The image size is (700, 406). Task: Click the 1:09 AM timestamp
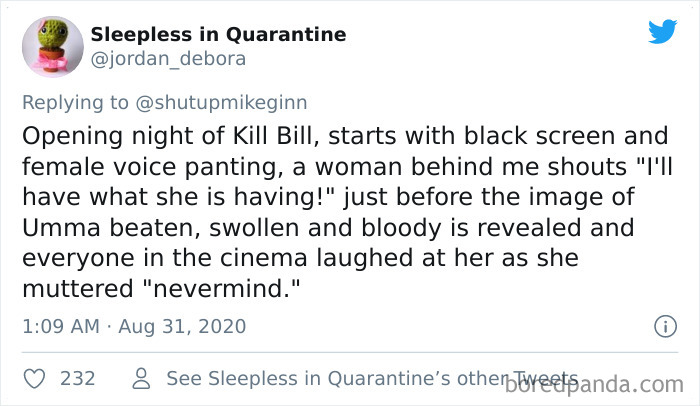(58, 326)
